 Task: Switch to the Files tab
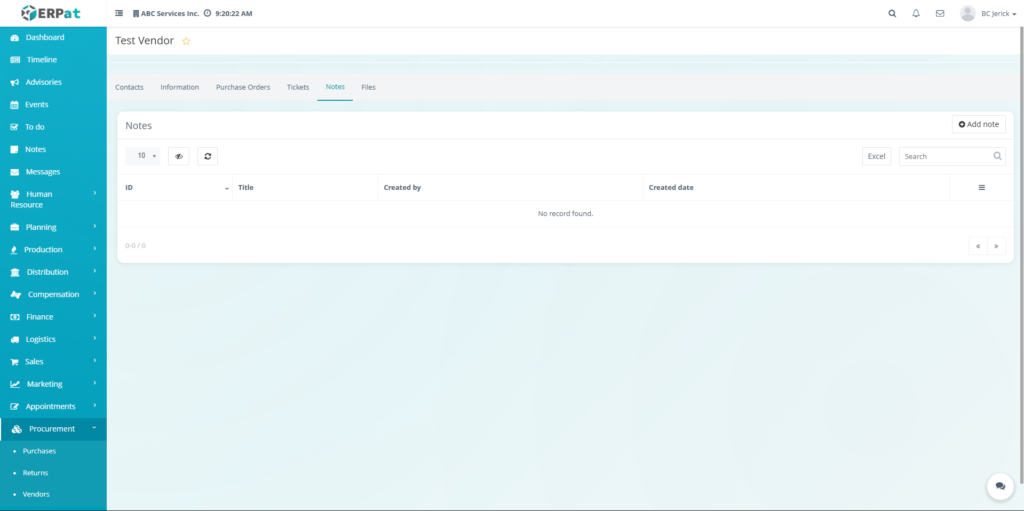click(368, 87)
